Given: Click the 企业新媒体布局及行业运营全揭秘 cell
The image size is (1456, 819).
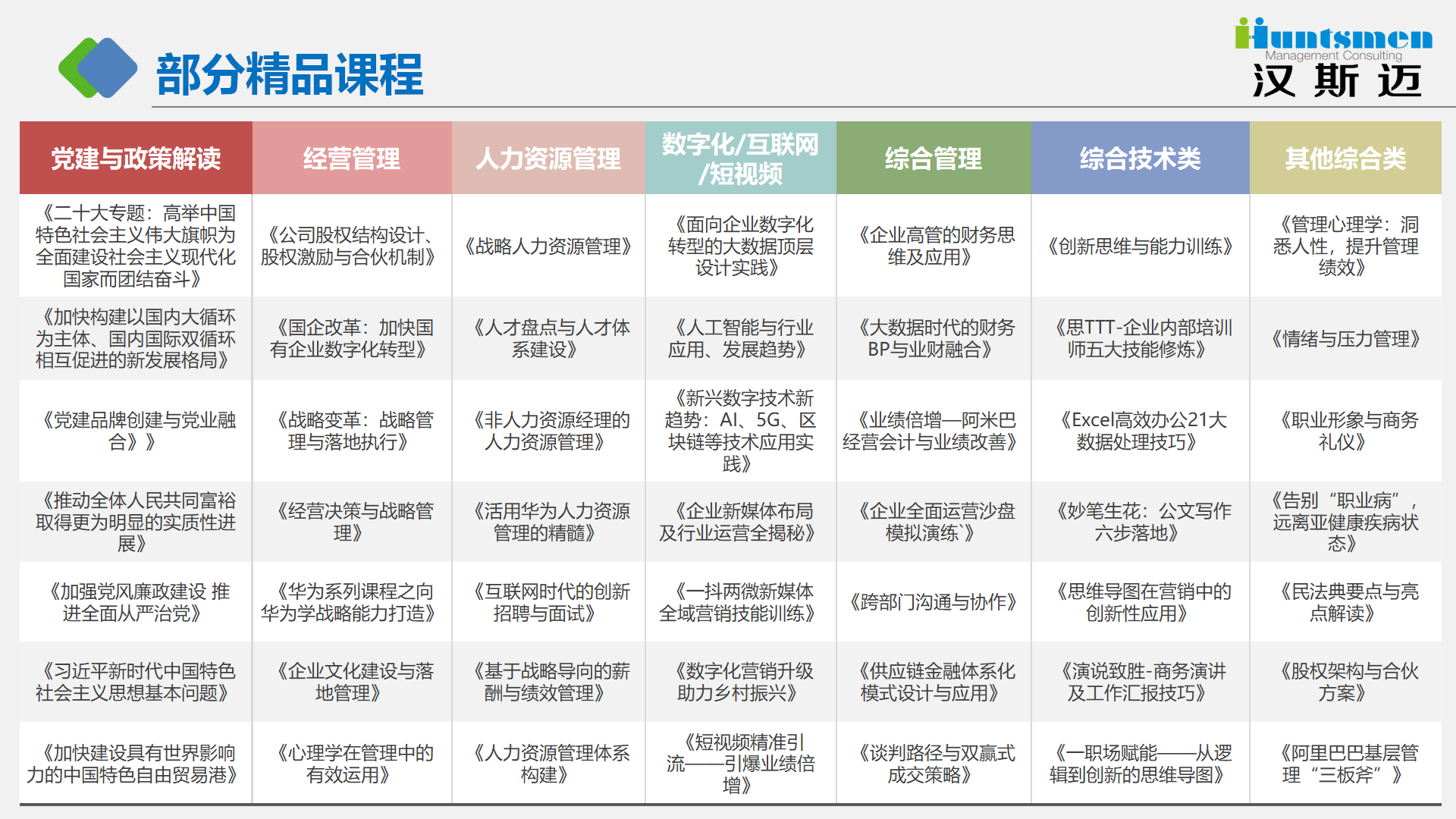Looking at the screenshot, I should coord(741,522).
